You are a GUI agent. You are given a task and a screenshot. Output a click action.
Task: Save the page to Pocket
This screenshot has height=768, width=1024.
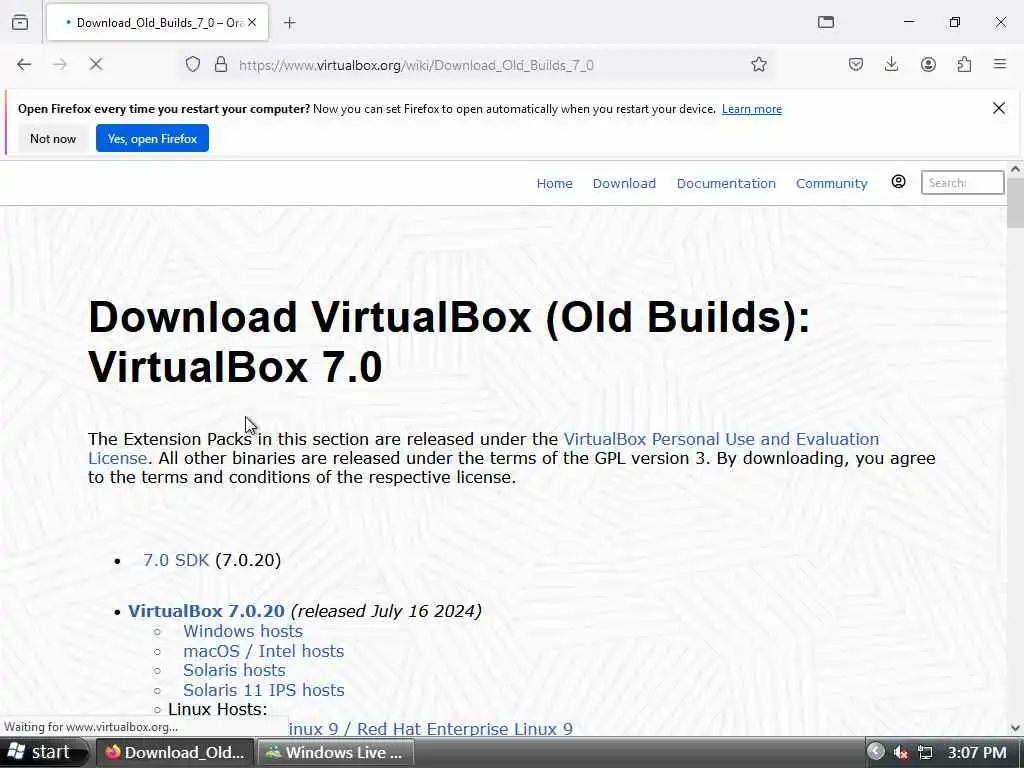tap(856, 64)
